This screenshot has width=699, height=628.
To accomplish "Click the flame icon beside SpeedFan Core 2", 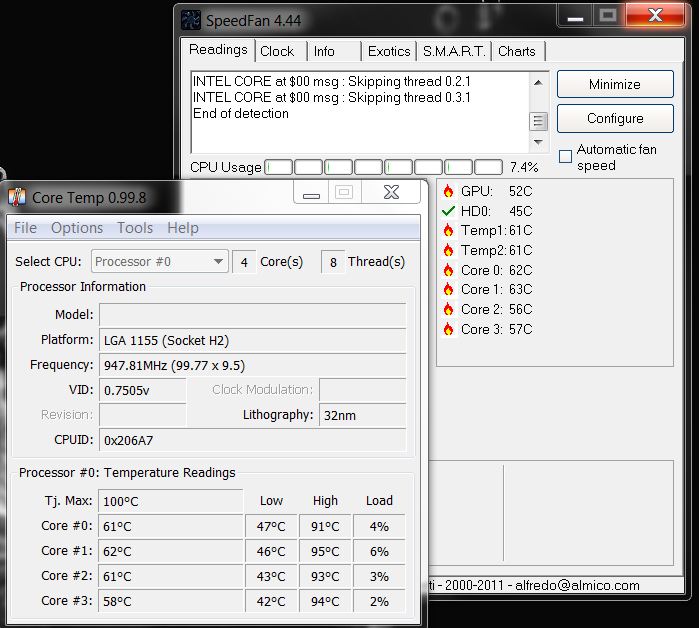I will click(x=448, y=309).
